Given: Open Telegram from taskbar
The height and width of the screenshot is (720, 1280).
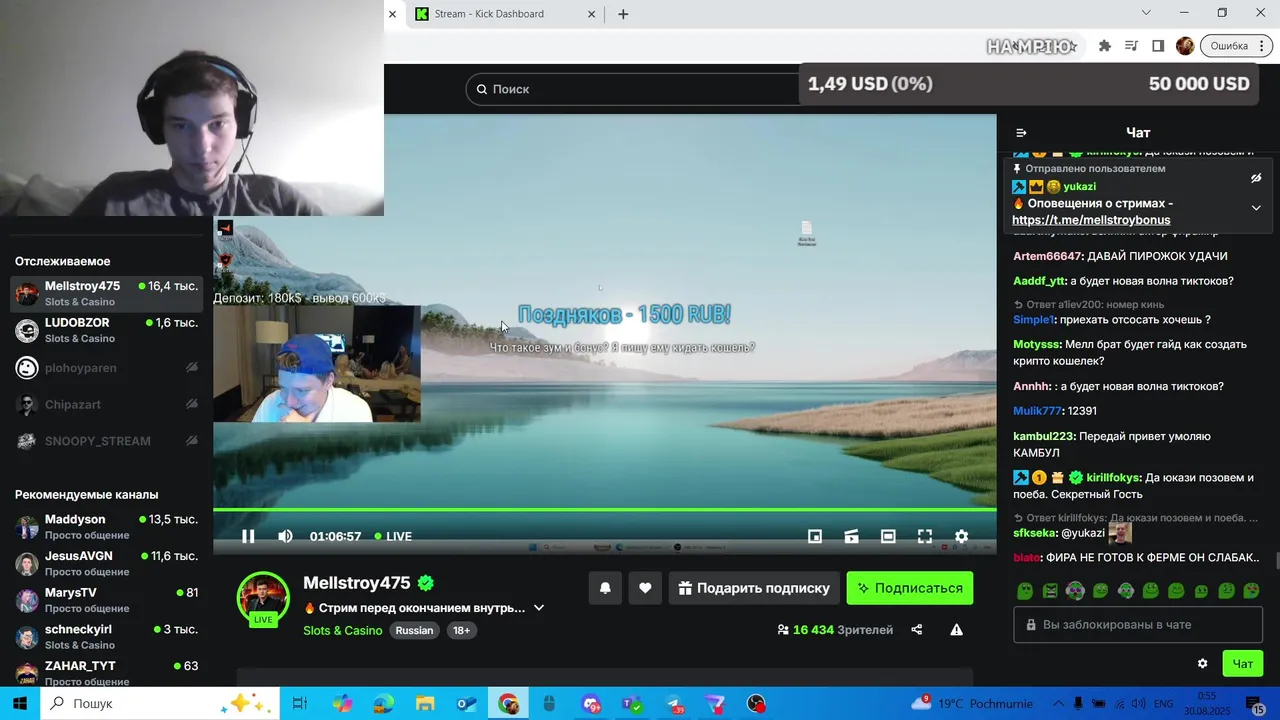Looking at the screenshot, I should tap(674, 704).
